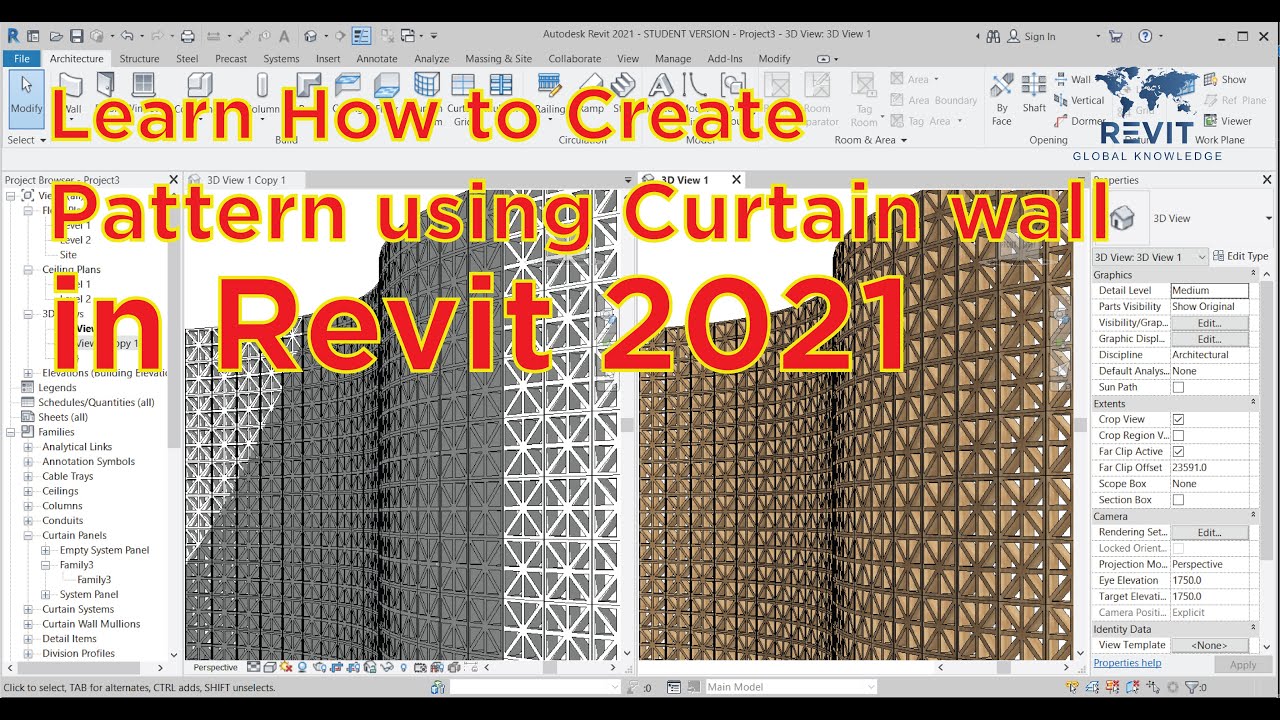Open the 3D View type selector dropdown
The image size is (1280, 720).
[1269, 218]
